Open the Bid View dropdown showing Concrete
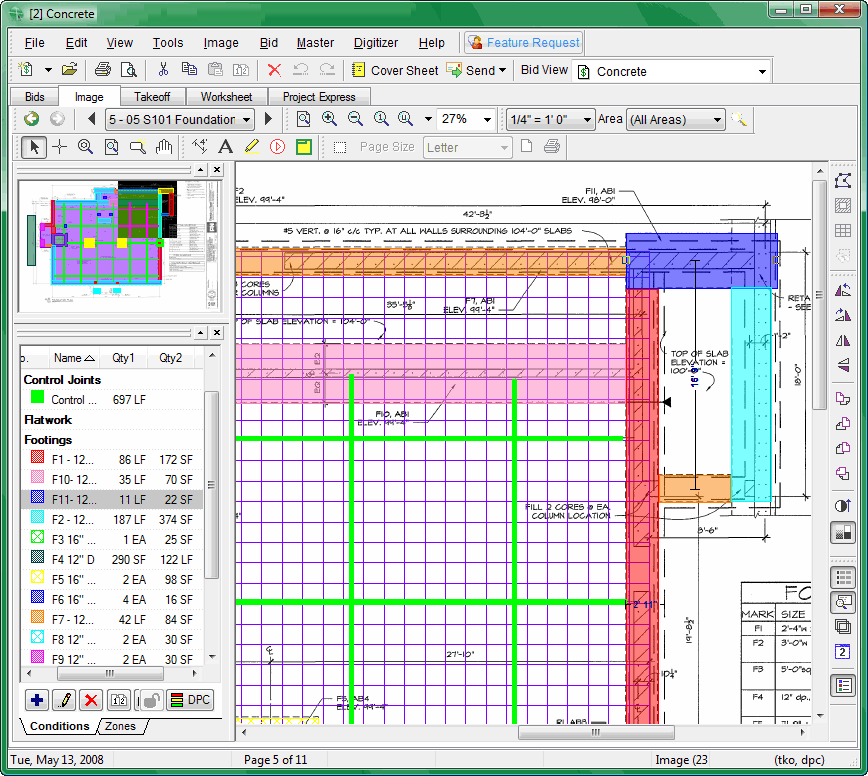Viewport: 868px width, 776px height. 671,71
